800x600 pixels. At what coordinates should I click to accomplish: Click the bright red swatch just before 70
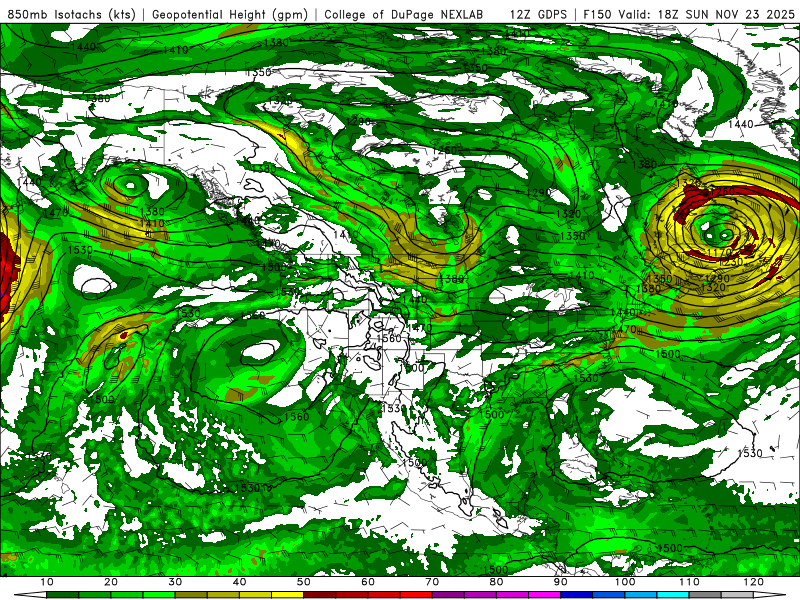(x=416, y=595)
